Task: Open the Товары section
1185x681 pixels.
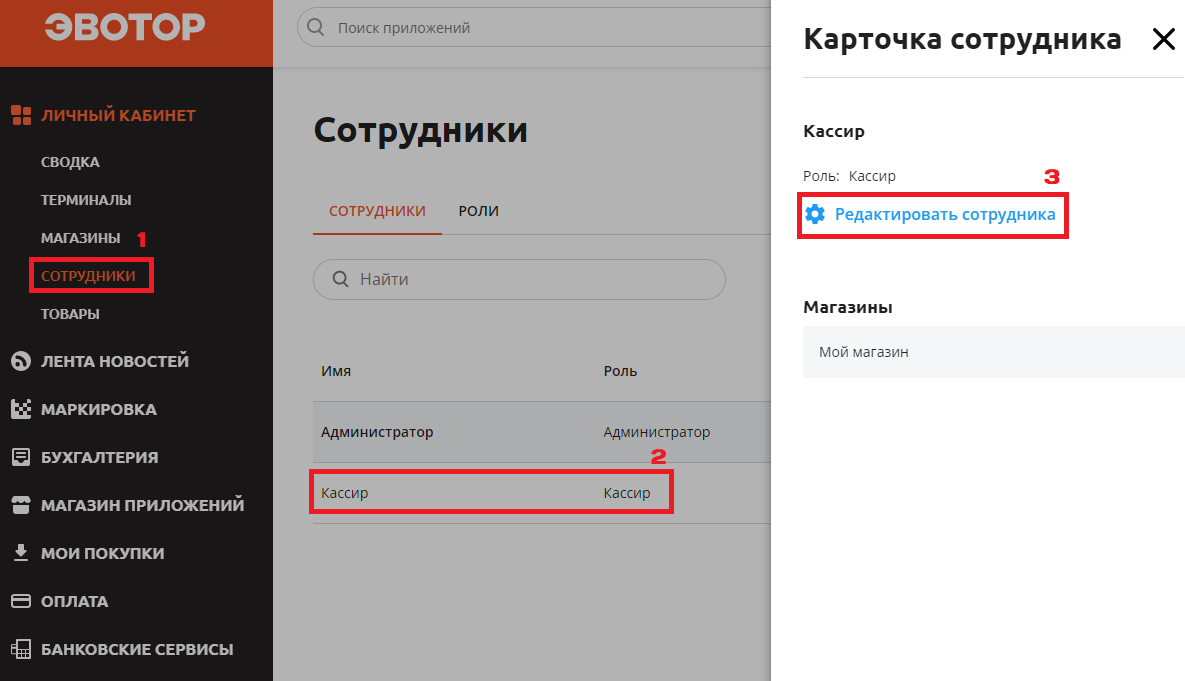Action: [70, 313]
